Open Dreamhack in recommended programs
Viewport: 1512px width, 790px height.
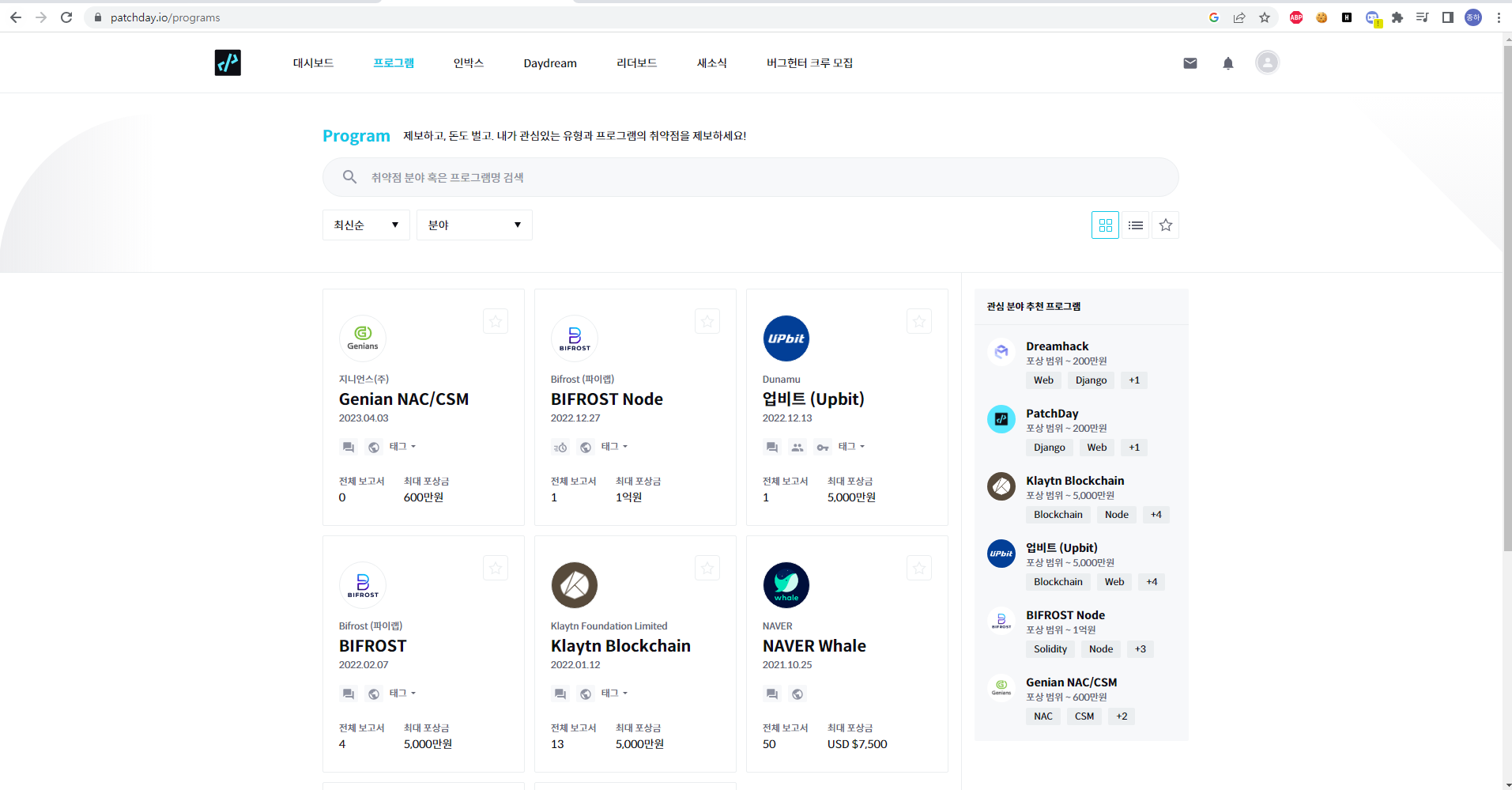[1058, 346]
